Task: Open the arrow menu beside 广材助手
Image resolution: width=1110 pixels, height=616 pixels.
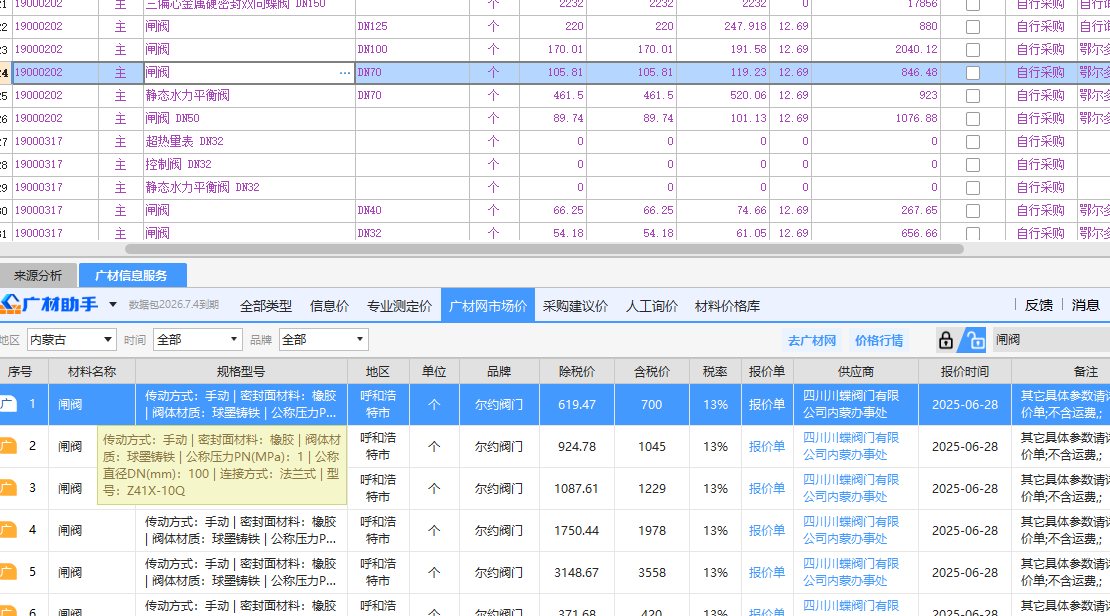Action: [113, 305]
